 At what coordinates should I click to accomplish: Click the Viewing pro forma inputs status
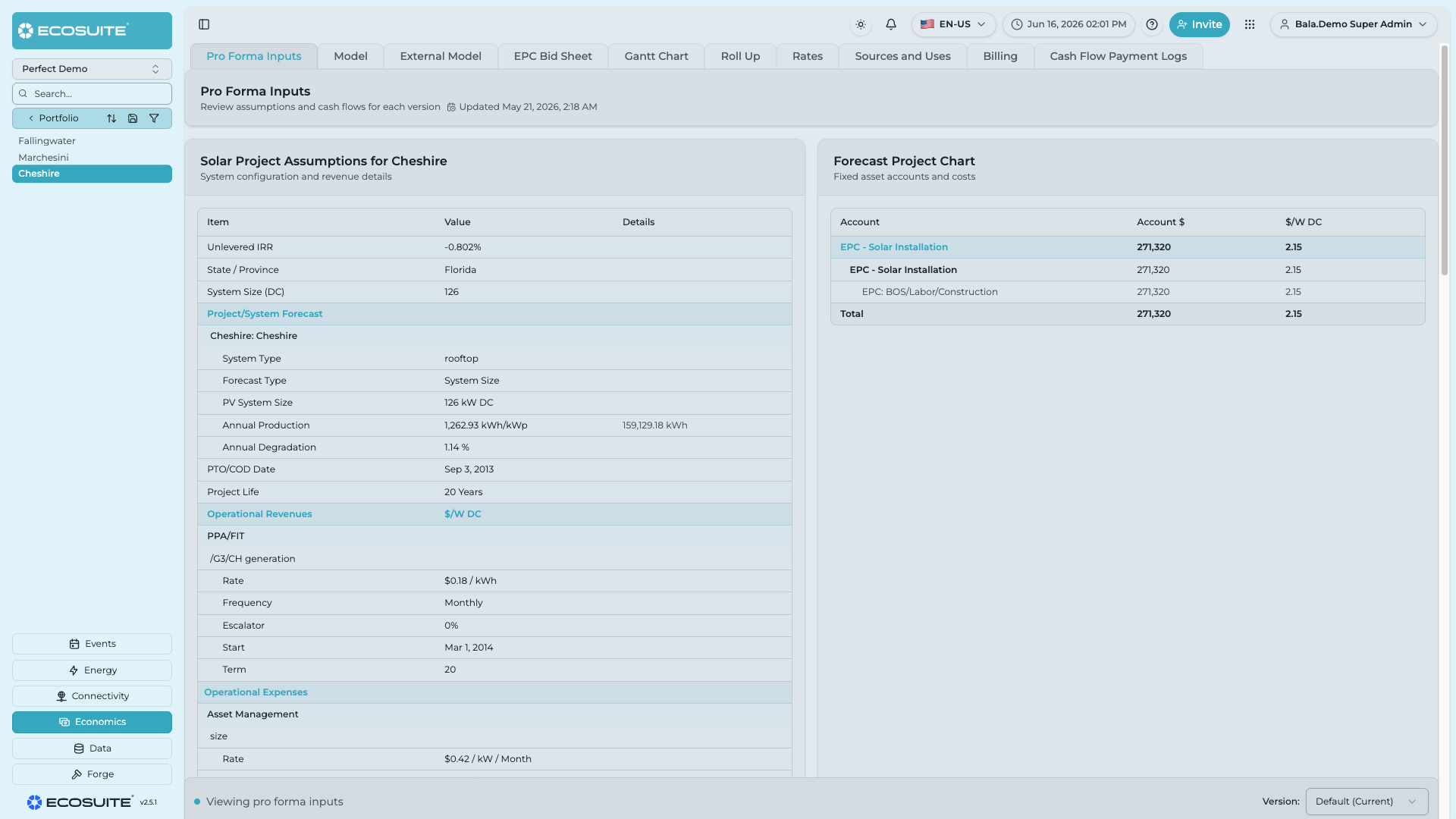pyautogui.click(x=275, y=802)
